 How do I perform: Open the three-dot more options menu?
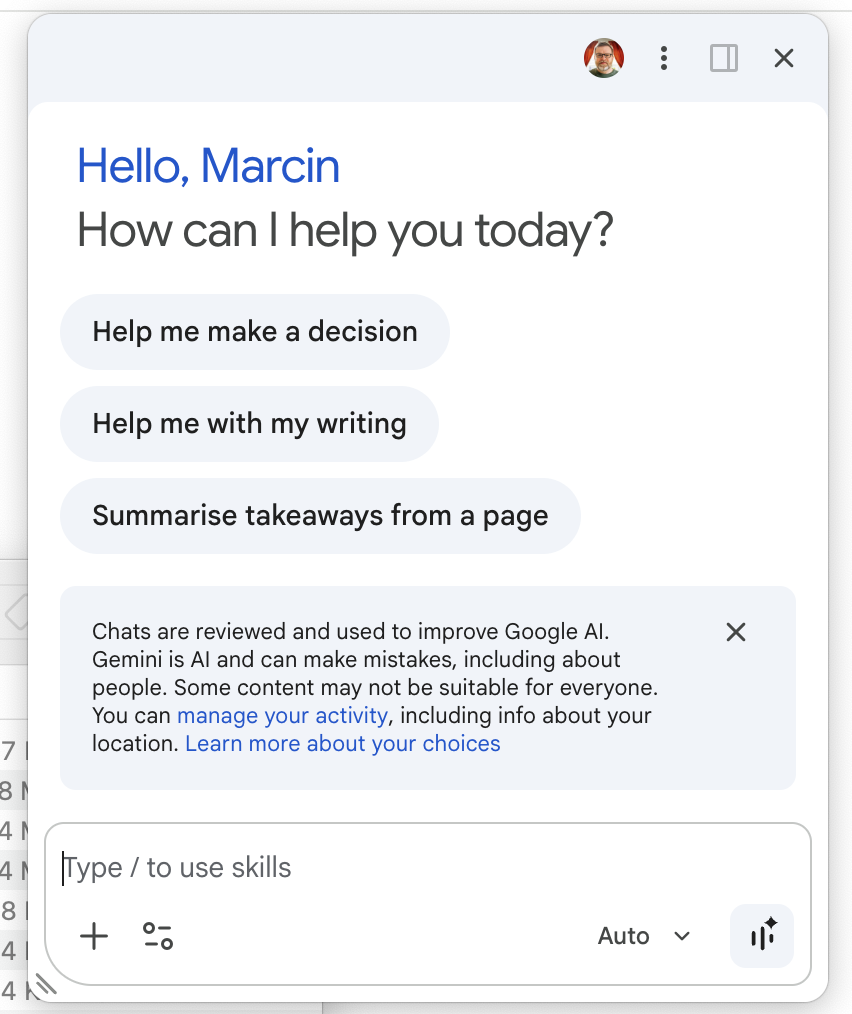pos(664,58)
